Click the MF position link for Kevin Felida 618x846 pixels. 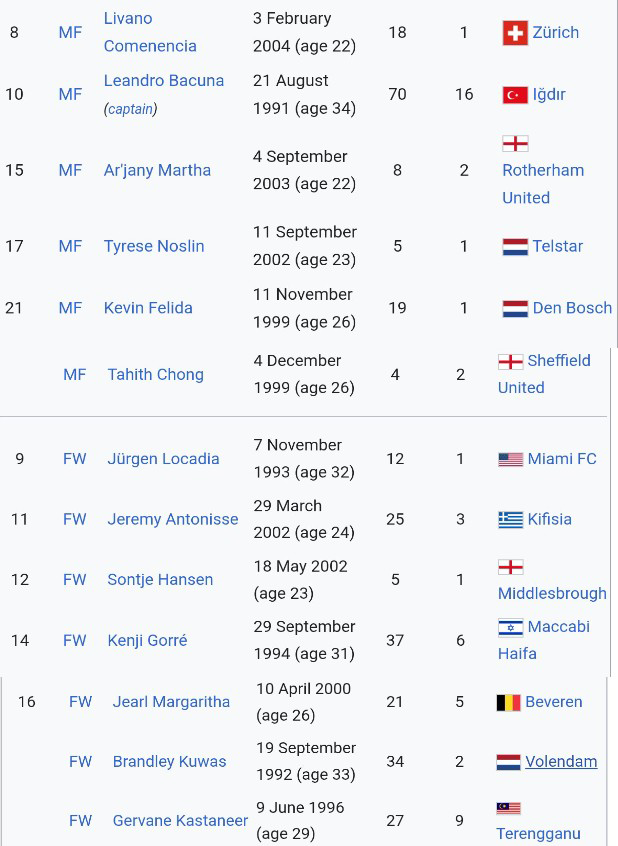(x=70, y=308)
